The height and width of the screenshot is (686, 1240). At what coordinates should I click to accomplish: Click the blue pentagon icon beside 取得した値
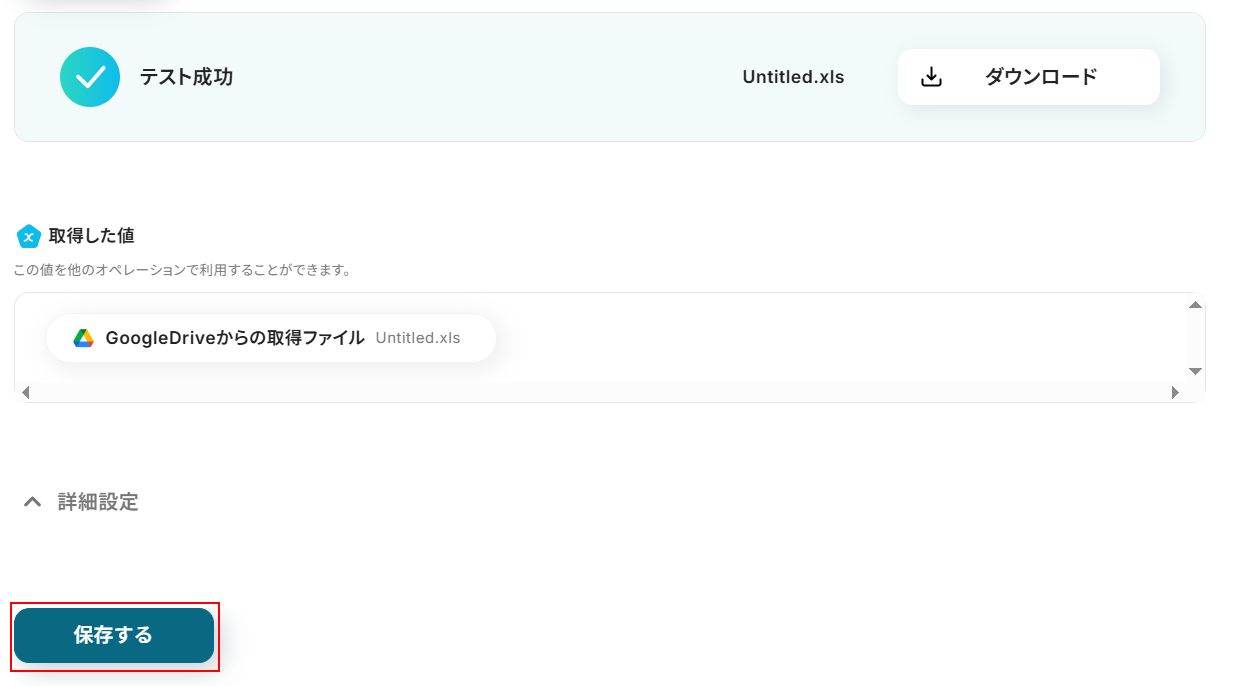(29, 236)
